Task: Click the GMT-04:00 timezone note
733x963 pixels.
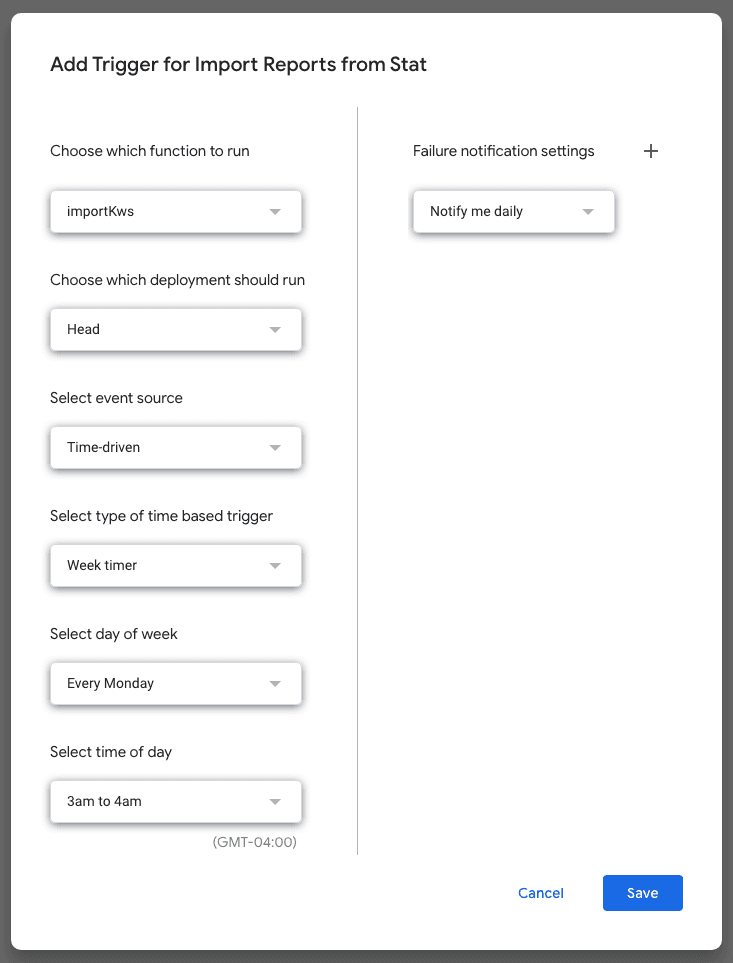Action: click(x=255, y=842)
